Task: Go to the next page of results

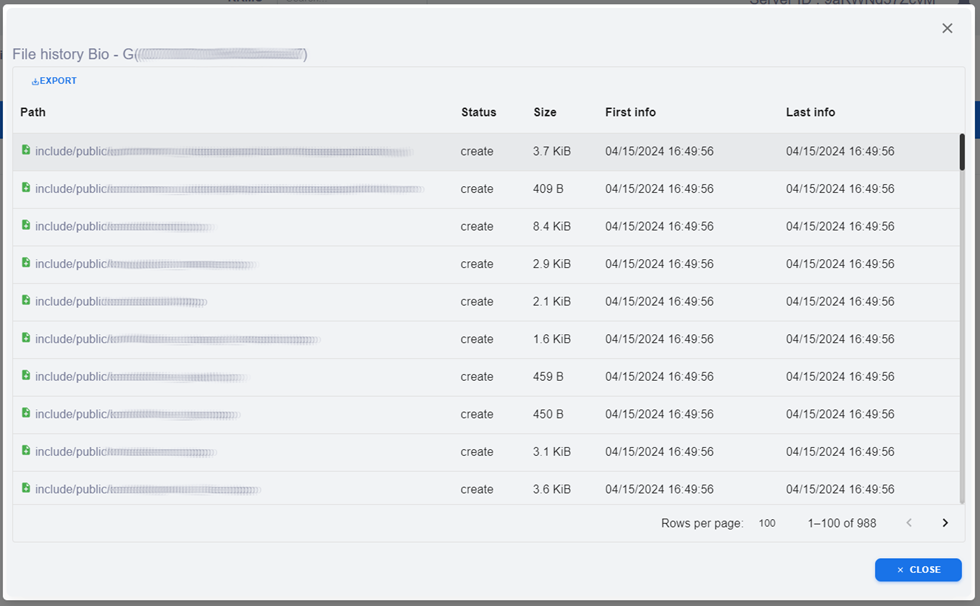Action: click(945, 523)
